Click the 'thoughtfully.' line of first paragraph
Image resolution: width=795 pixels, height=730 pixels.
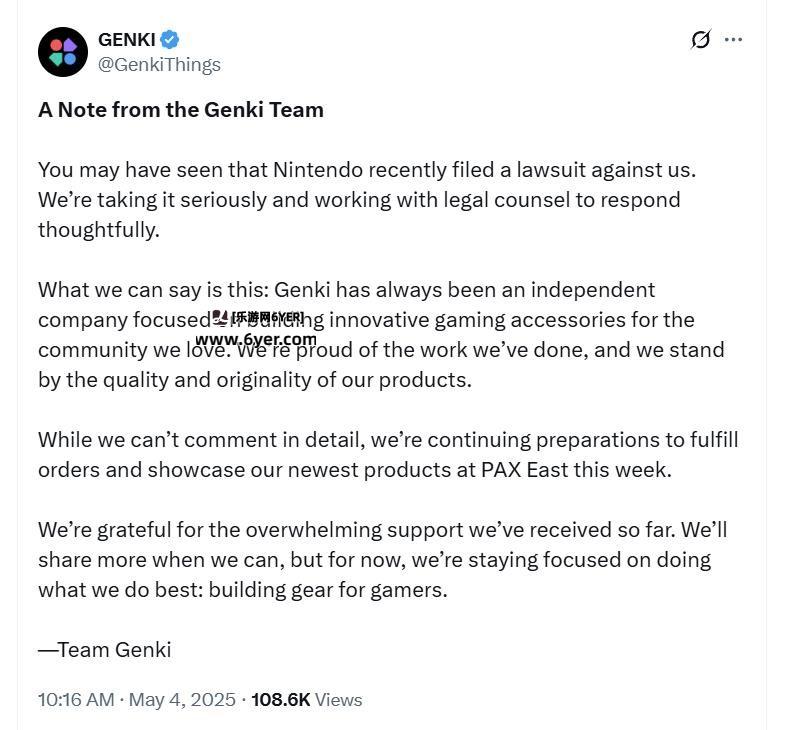(x=98, y=230)
